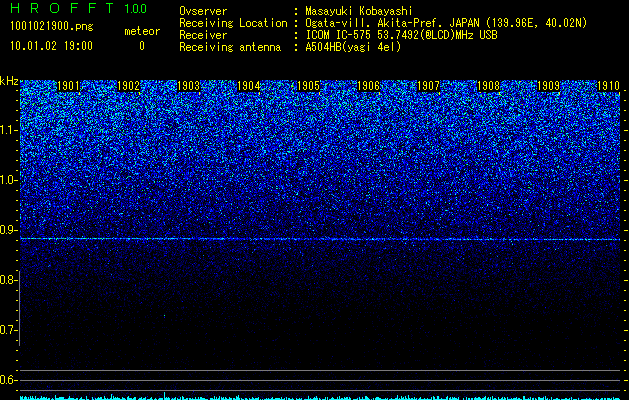Click the 1905 time marker

308,86
